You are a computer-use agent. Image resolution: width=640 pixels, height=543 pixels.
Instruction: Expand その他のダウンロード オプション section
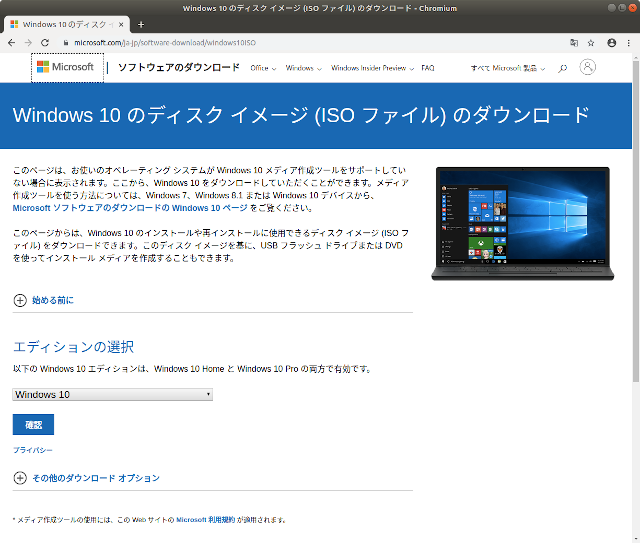(x=96, y=478)
